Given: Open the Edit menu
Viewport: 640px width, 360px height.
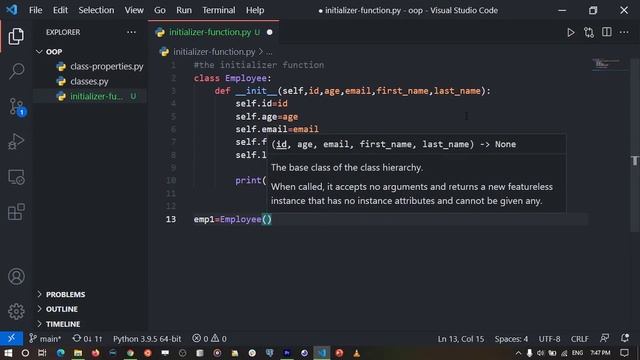Looking at the screenshot, I should click(x=60, y=10).
